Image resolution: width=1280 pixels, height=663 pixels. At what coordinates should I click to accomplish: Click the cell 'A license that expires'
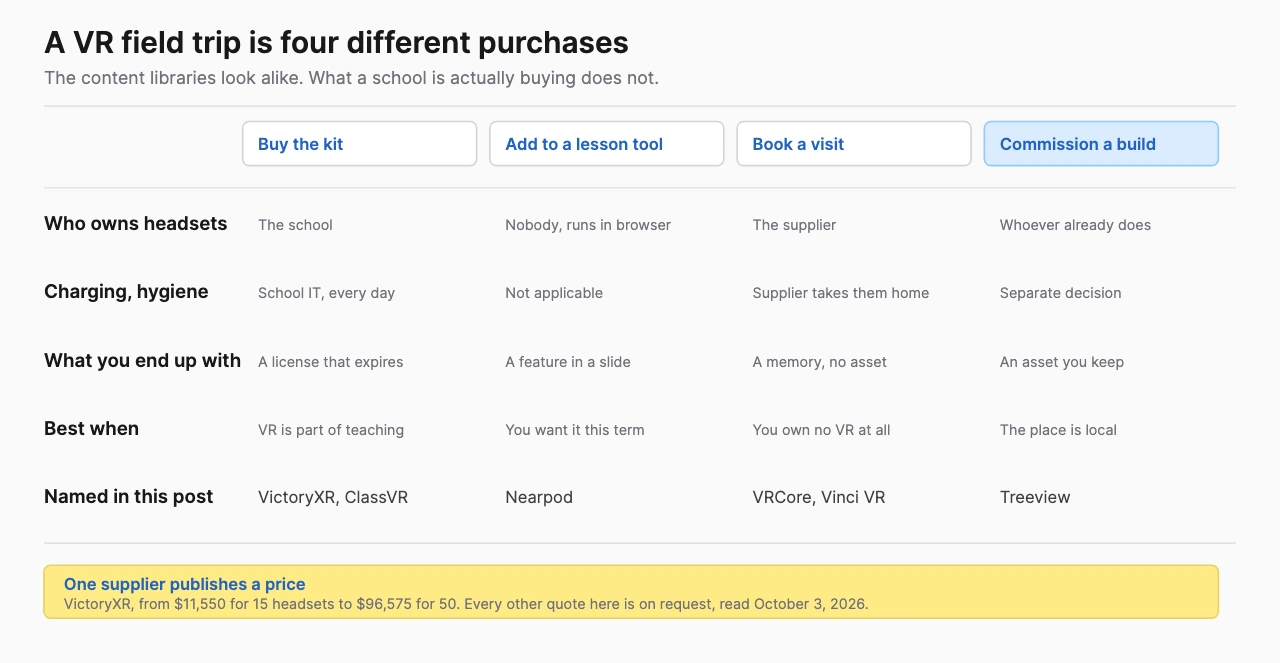(331, 362)
